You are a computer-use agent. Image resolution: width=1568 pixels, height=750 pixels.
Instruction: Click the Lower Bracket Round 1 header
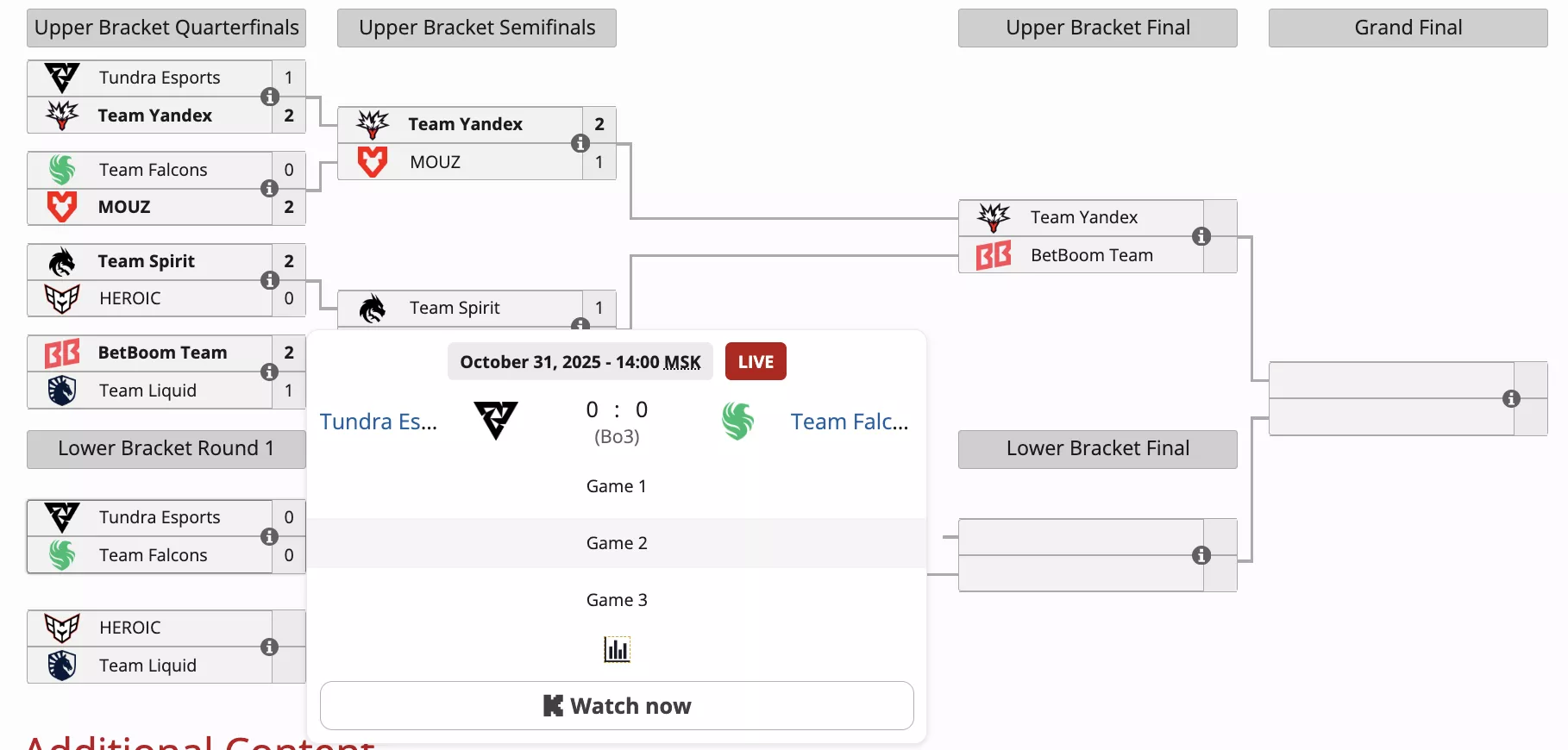166,448
